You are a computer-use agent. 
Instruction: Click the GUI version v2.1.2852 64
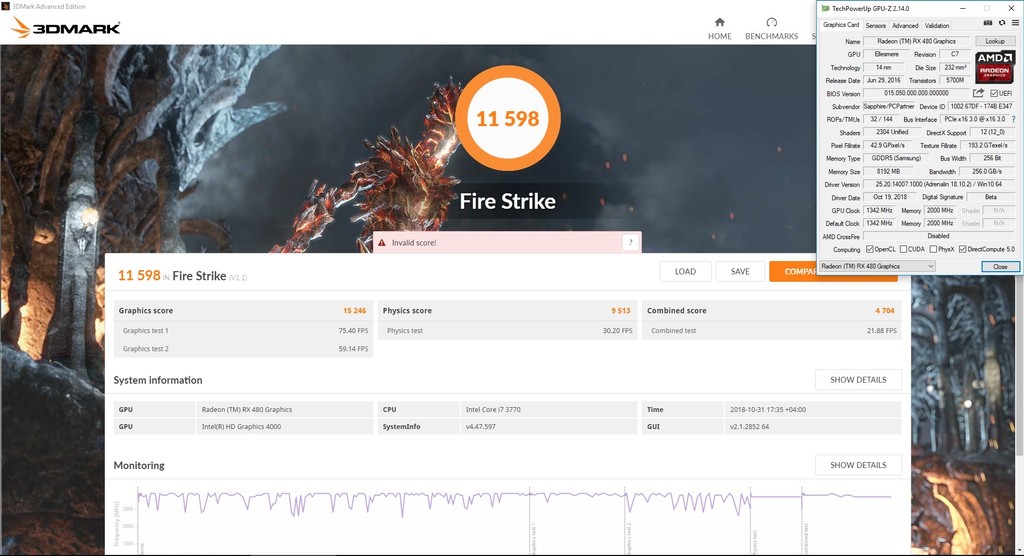pos(750,427)
